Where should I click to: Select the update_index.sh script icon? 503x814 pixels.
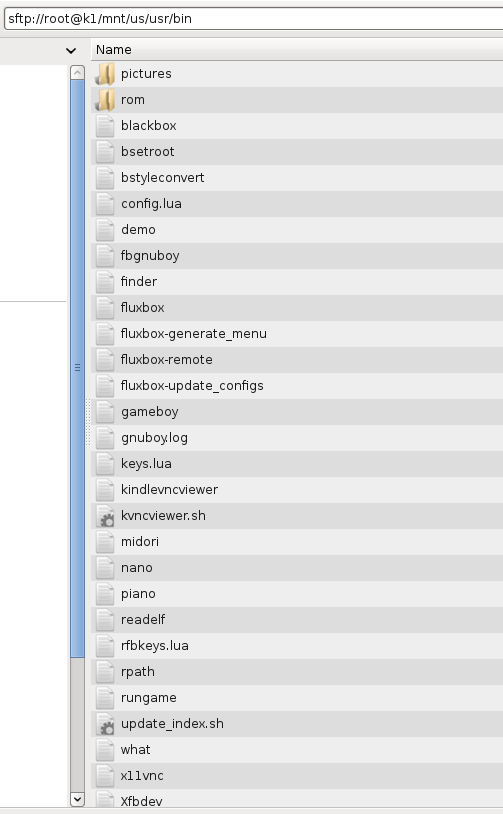click(105, 724)
